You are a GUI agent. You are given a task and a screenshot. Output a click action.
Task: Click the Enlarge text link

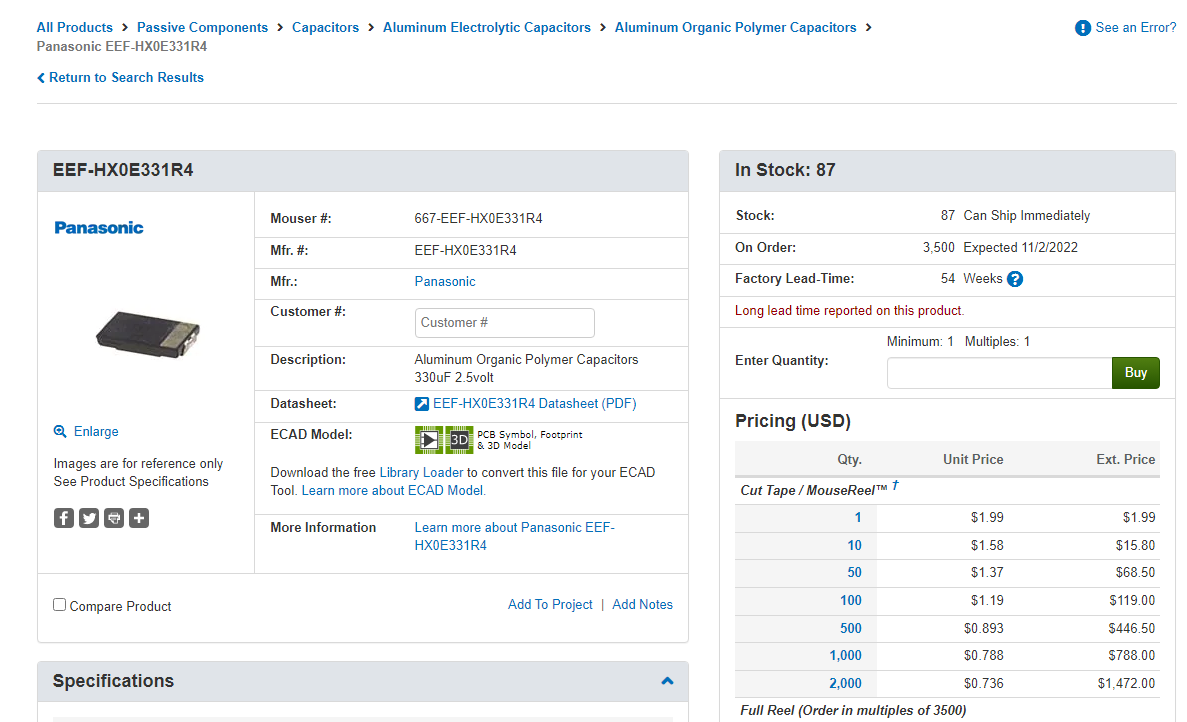pyautogui.click(x=96, y=431)
